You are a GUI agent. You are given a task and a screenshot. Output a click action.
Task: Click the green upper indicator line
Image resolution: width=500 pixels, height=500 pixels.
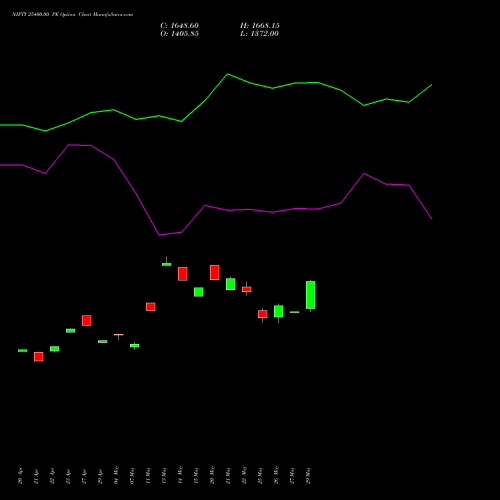coord(228,74)
